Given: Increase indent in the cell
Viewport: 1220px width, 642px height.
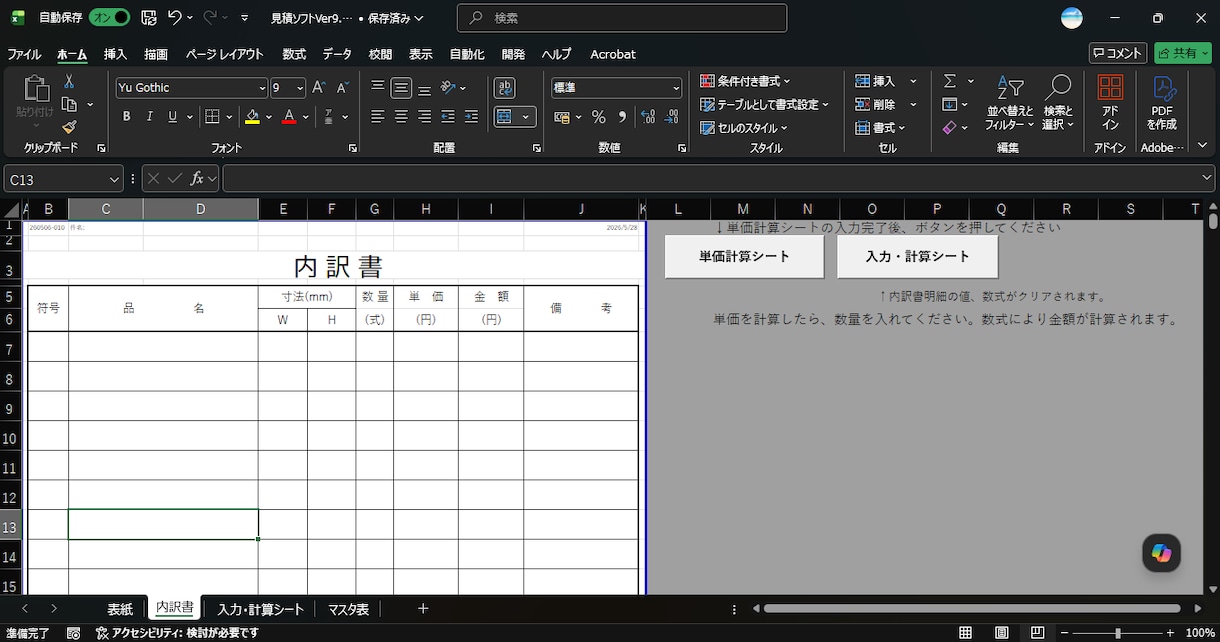Looking at the screenshot, I should pos(472,117).
